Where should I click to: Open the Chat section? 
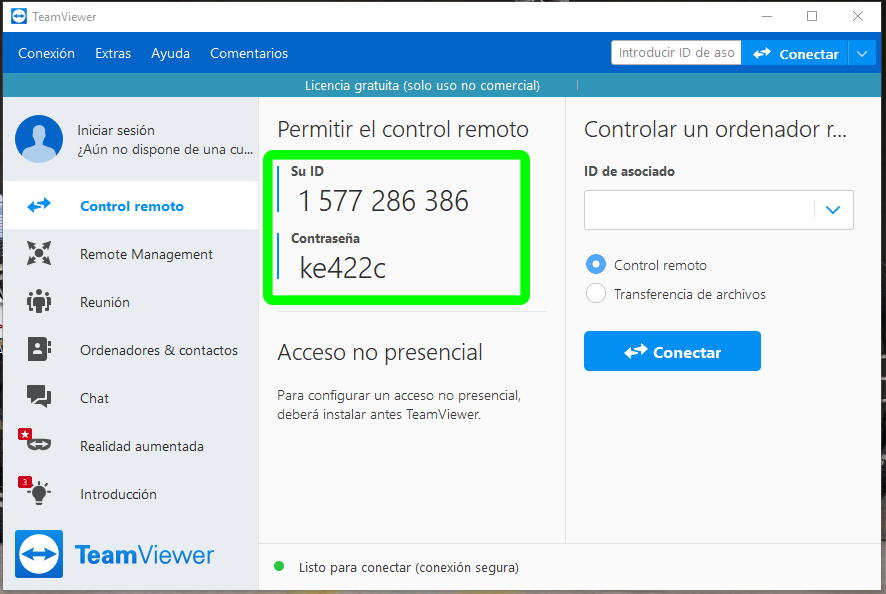(x=131, y=398)
